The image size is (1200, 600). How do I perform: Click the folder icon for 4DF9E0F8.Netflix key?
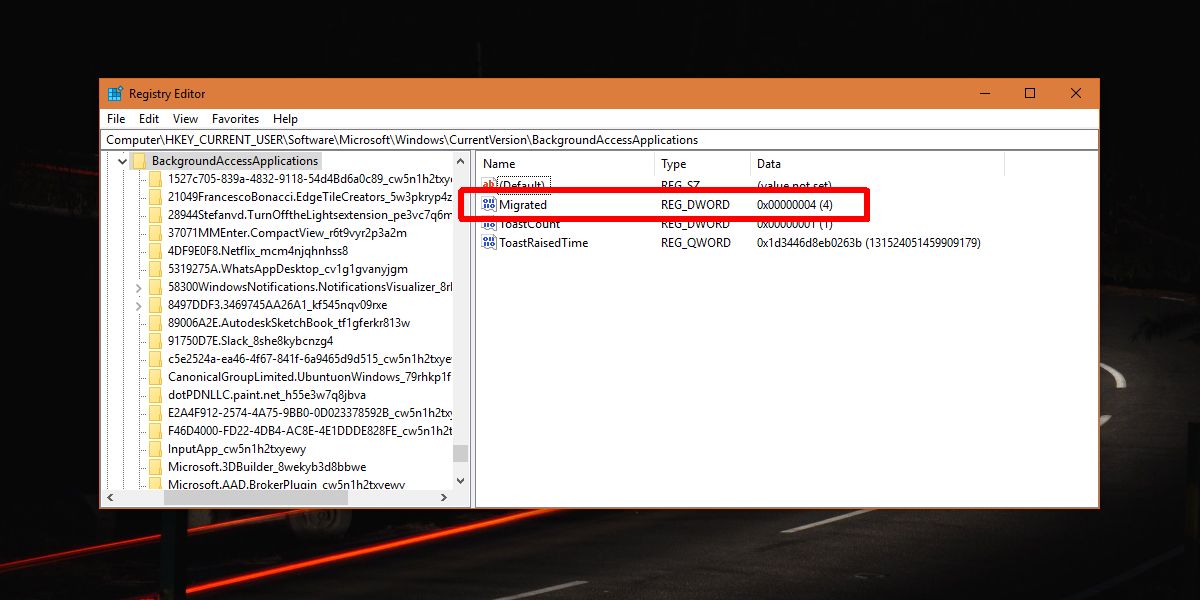(155, 250)
